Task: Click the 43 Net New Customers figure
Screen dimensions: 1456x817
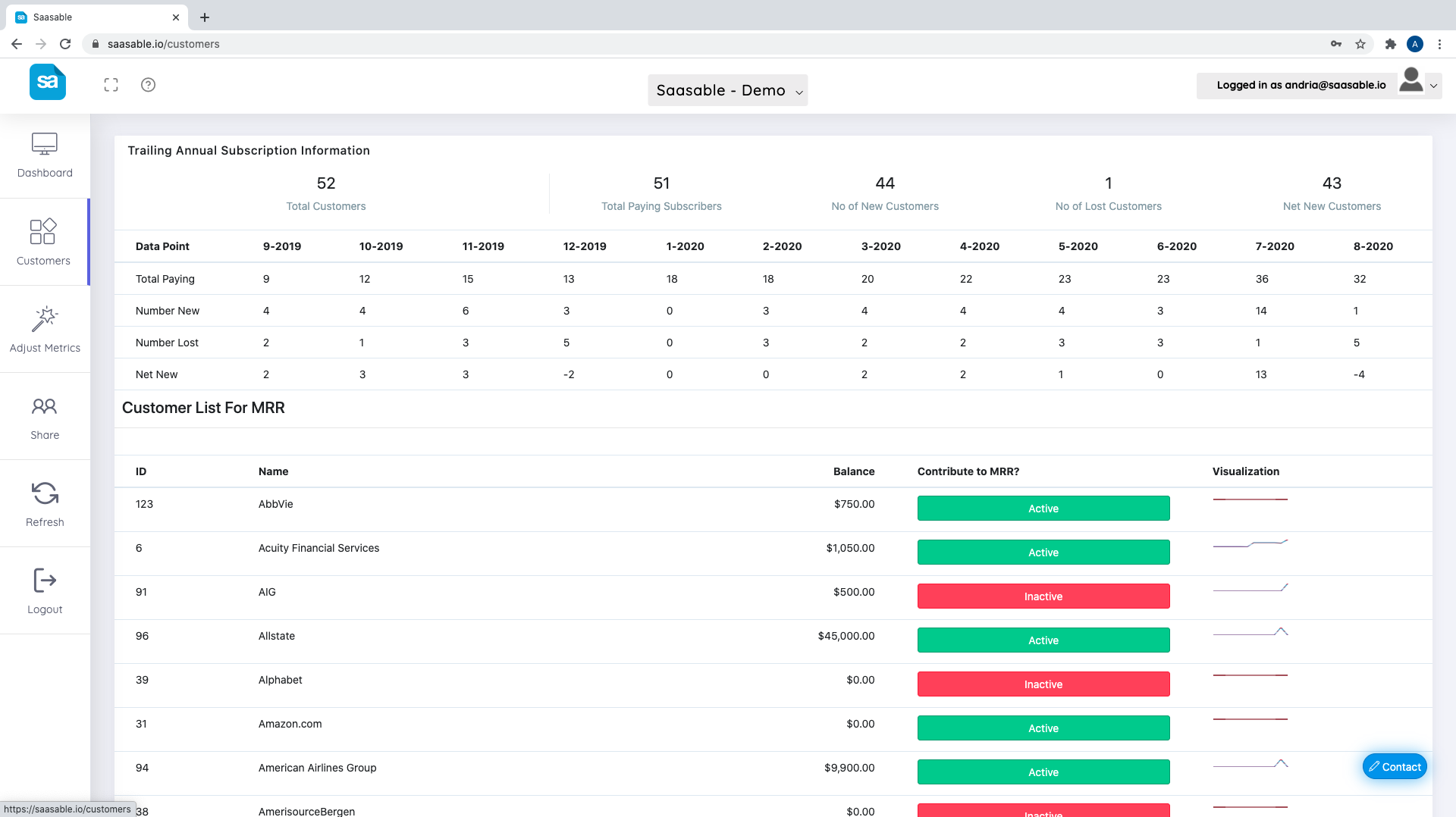Action: [x=1332, y=183]
